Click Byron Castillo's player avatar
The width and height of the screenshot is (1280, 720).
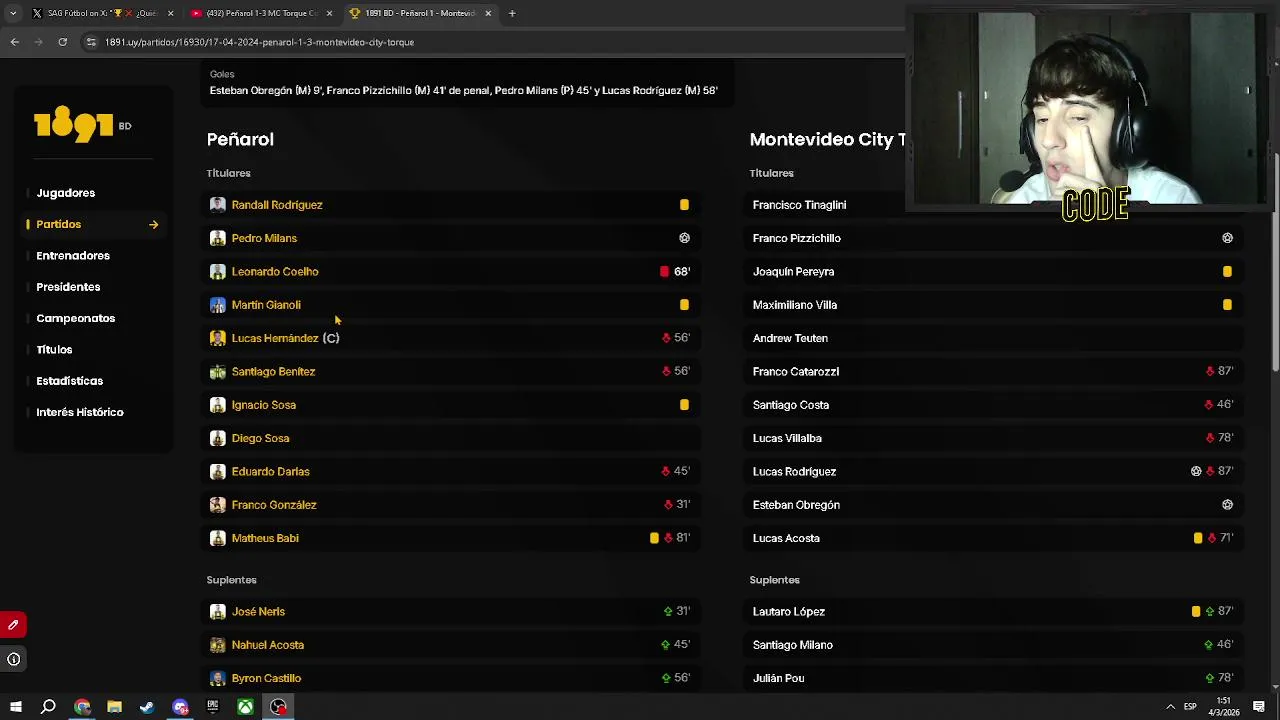(217, 678)
